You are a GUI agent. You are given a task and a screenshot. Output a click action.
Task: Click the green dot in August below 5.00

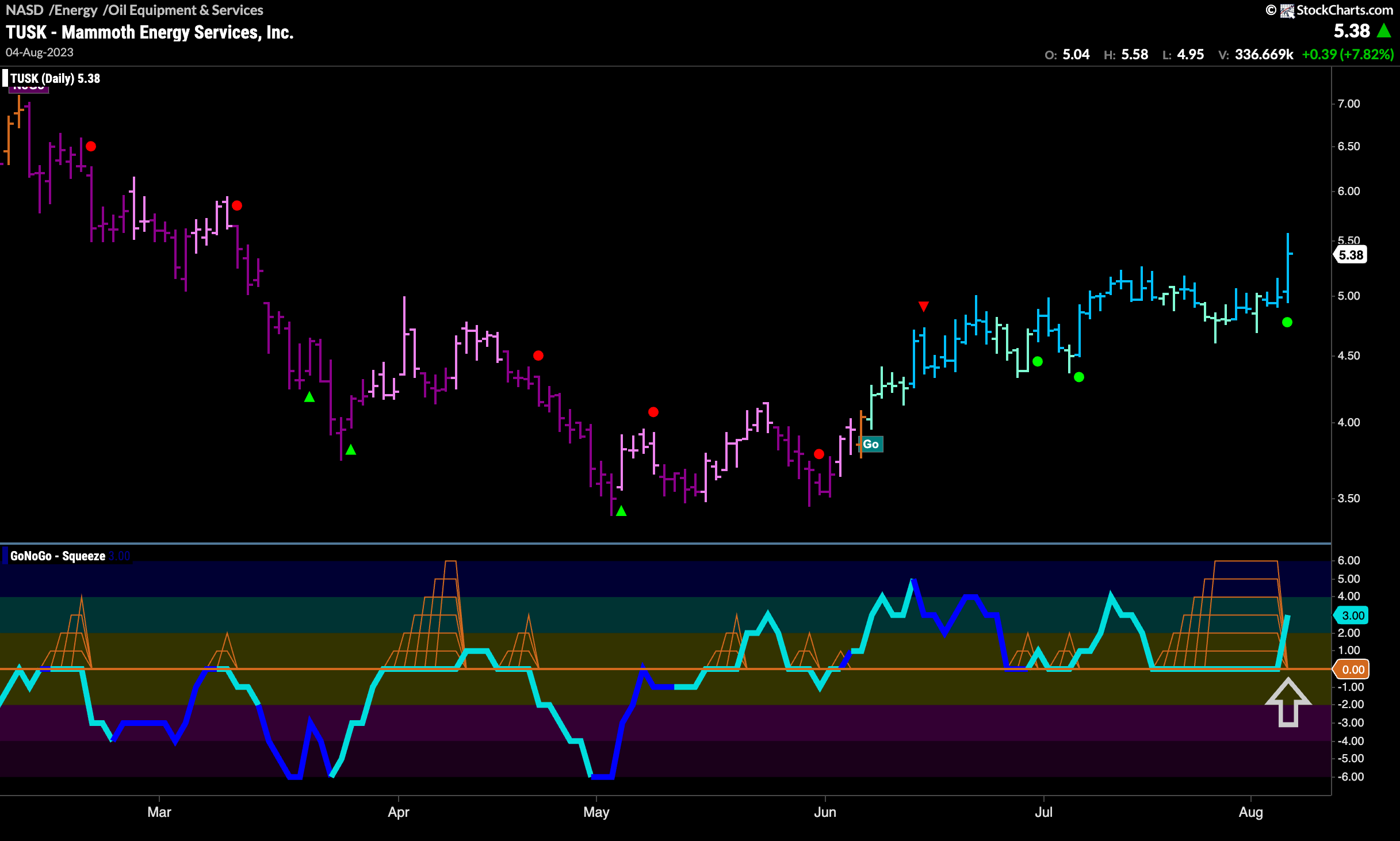point(1287,322)
